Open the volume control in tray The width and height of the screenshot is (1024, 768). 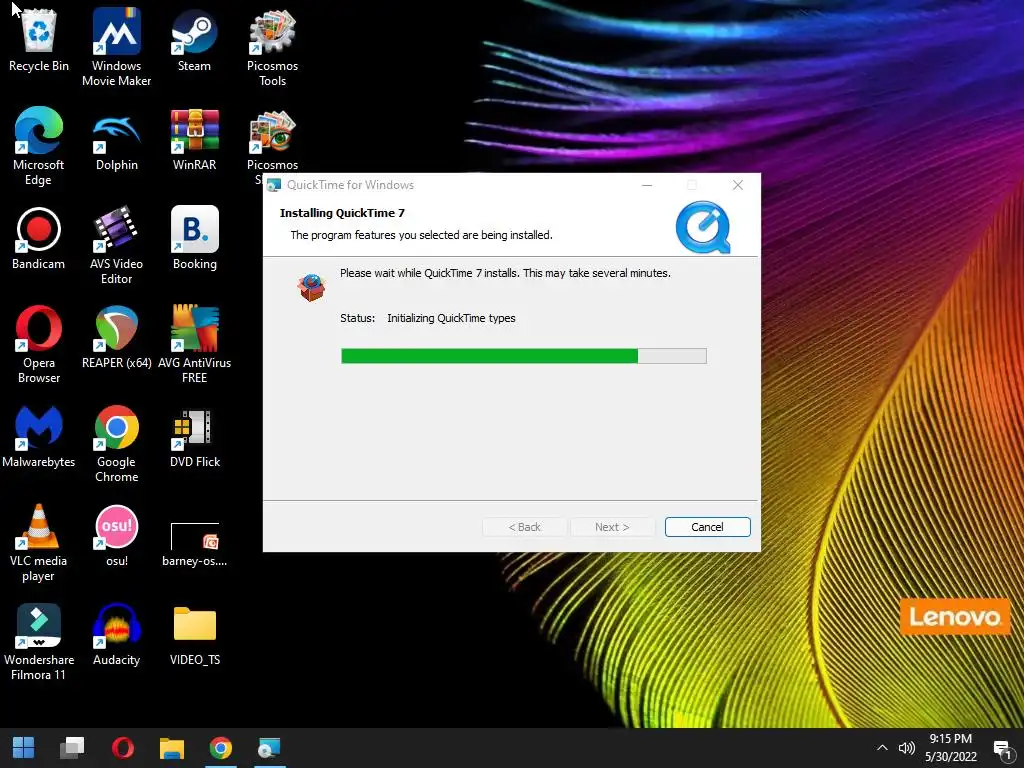point(906,748)
